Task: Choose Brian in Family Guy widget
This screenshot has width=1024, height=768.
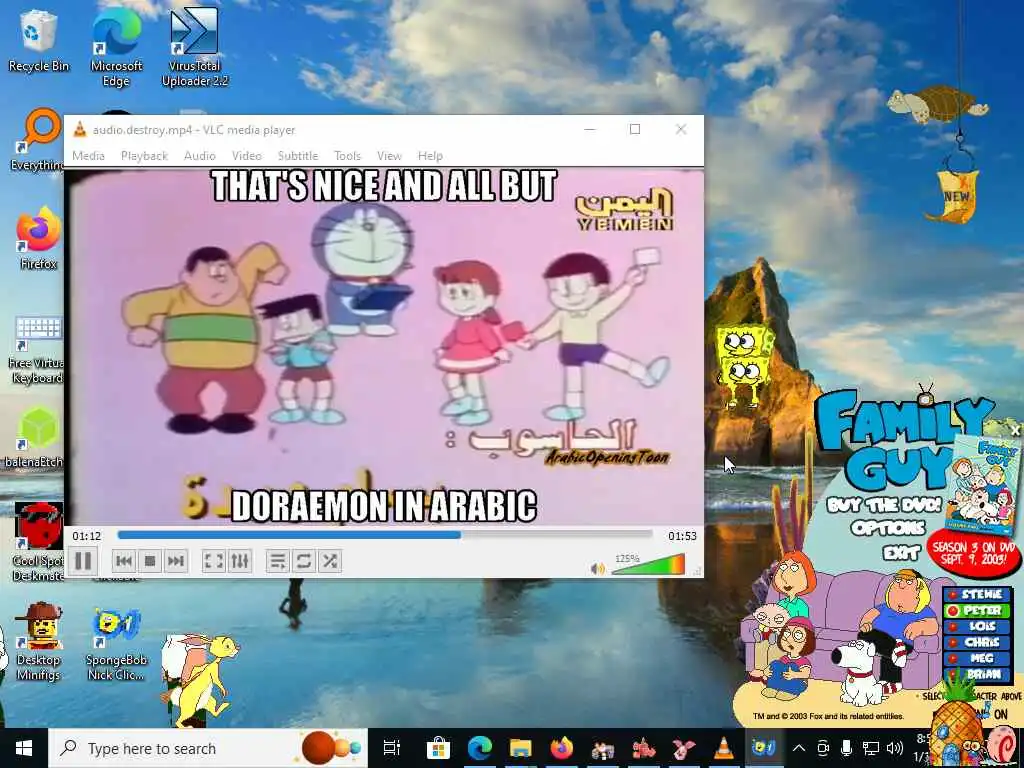Action: (x=977, y=674)
